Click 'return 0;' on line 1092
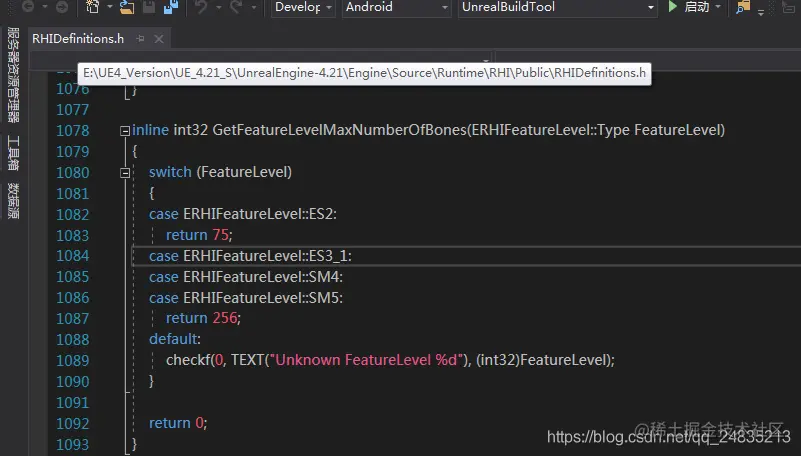 pyautogui.click(x=178, y=423)
